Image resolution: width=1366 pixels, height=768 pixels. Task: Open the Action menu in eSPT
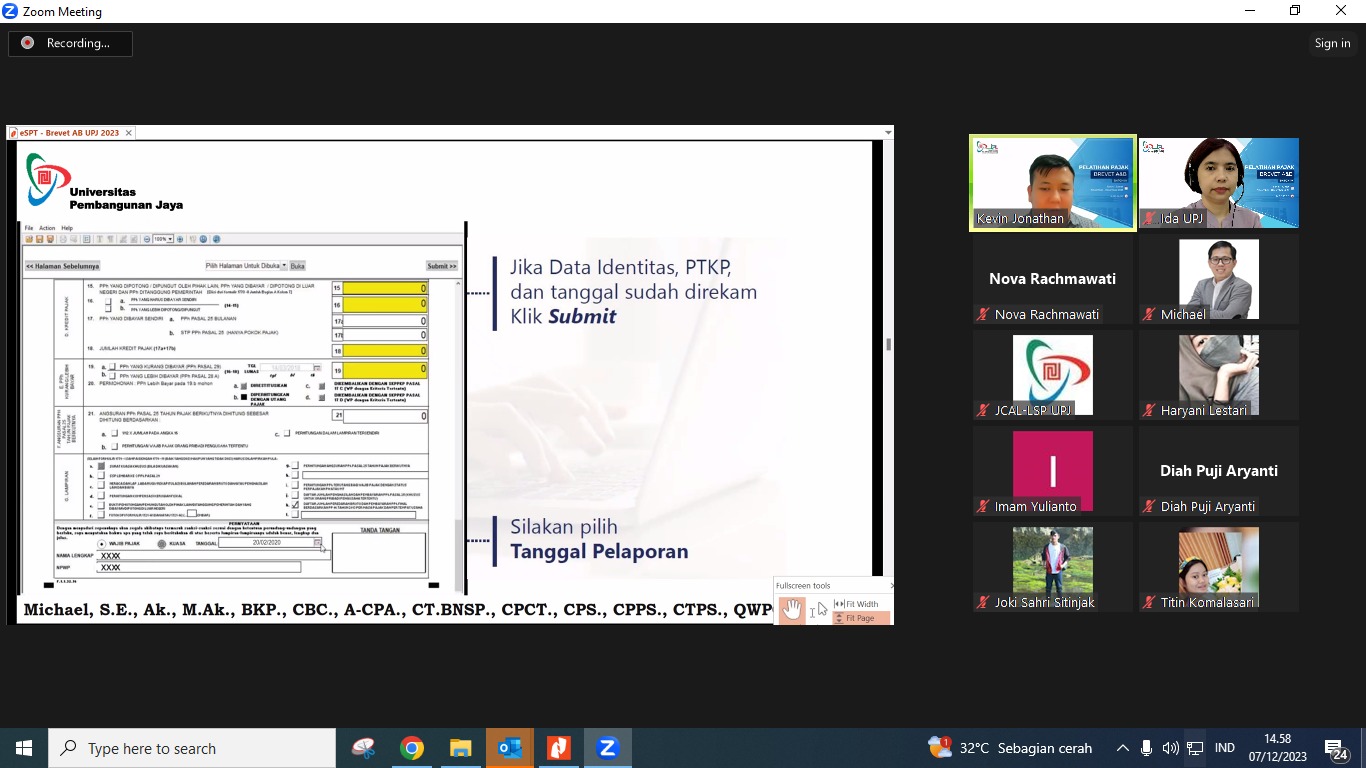(x=47, y=228)
